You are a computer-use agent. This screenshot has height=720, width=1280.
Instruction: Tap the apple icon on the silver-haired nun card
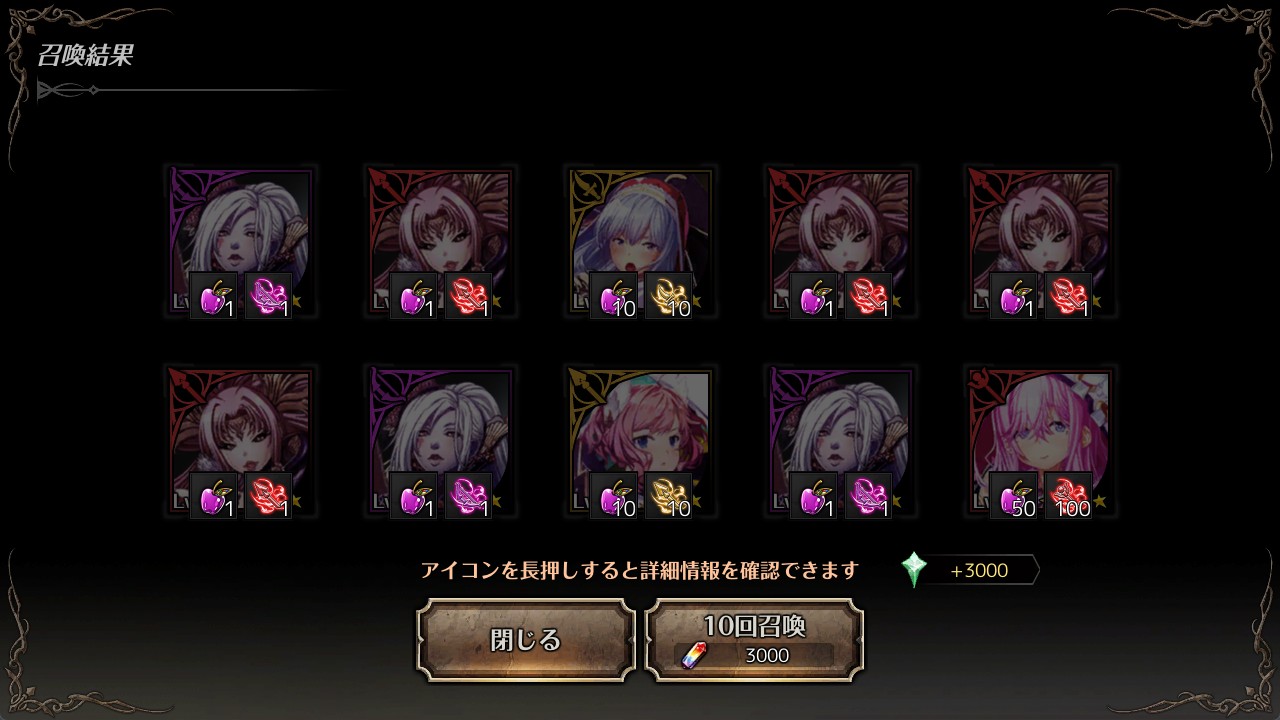[x=614, y=296]
